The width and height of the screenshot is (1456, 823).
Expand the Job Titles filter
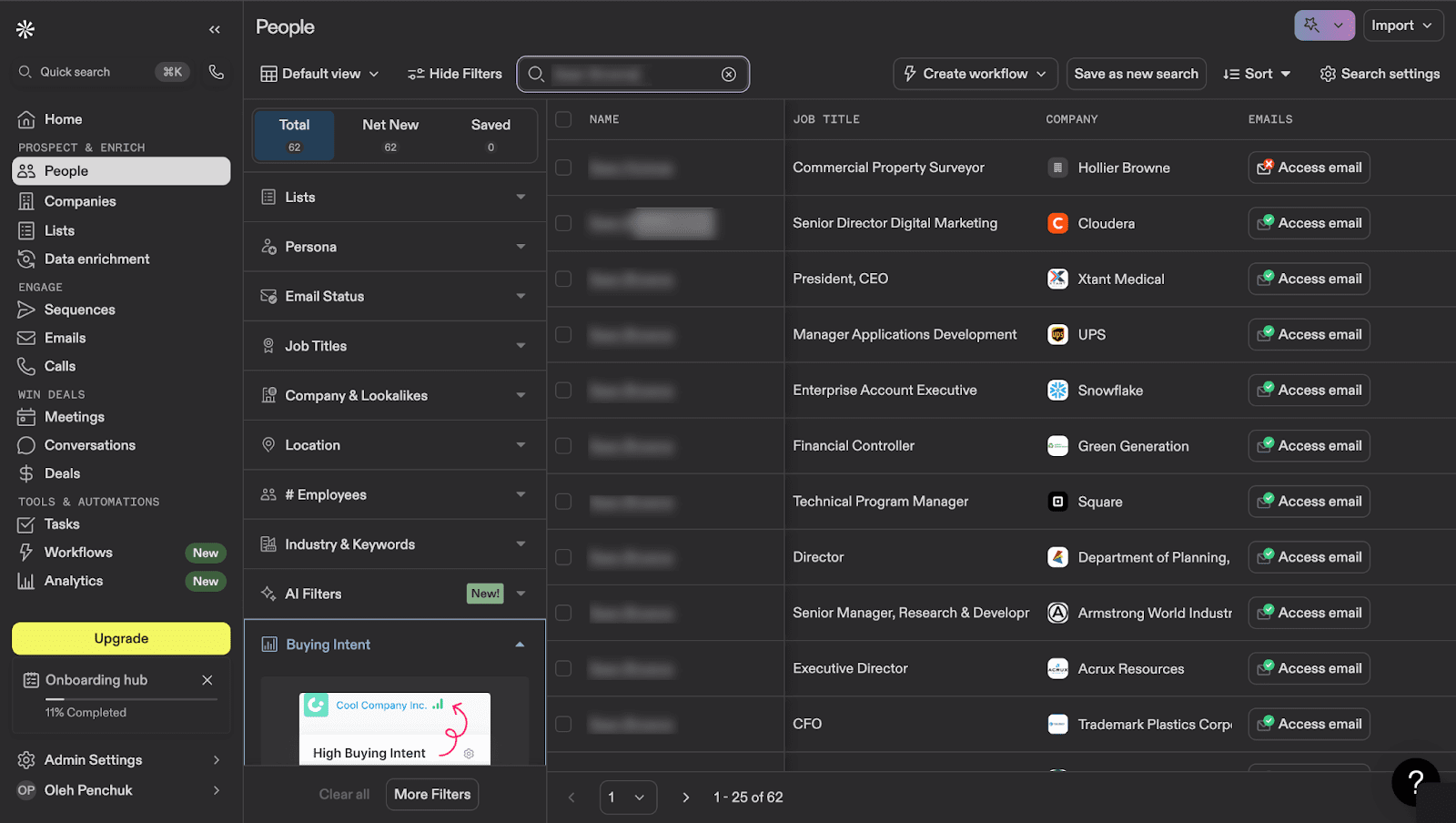point(395,346)
